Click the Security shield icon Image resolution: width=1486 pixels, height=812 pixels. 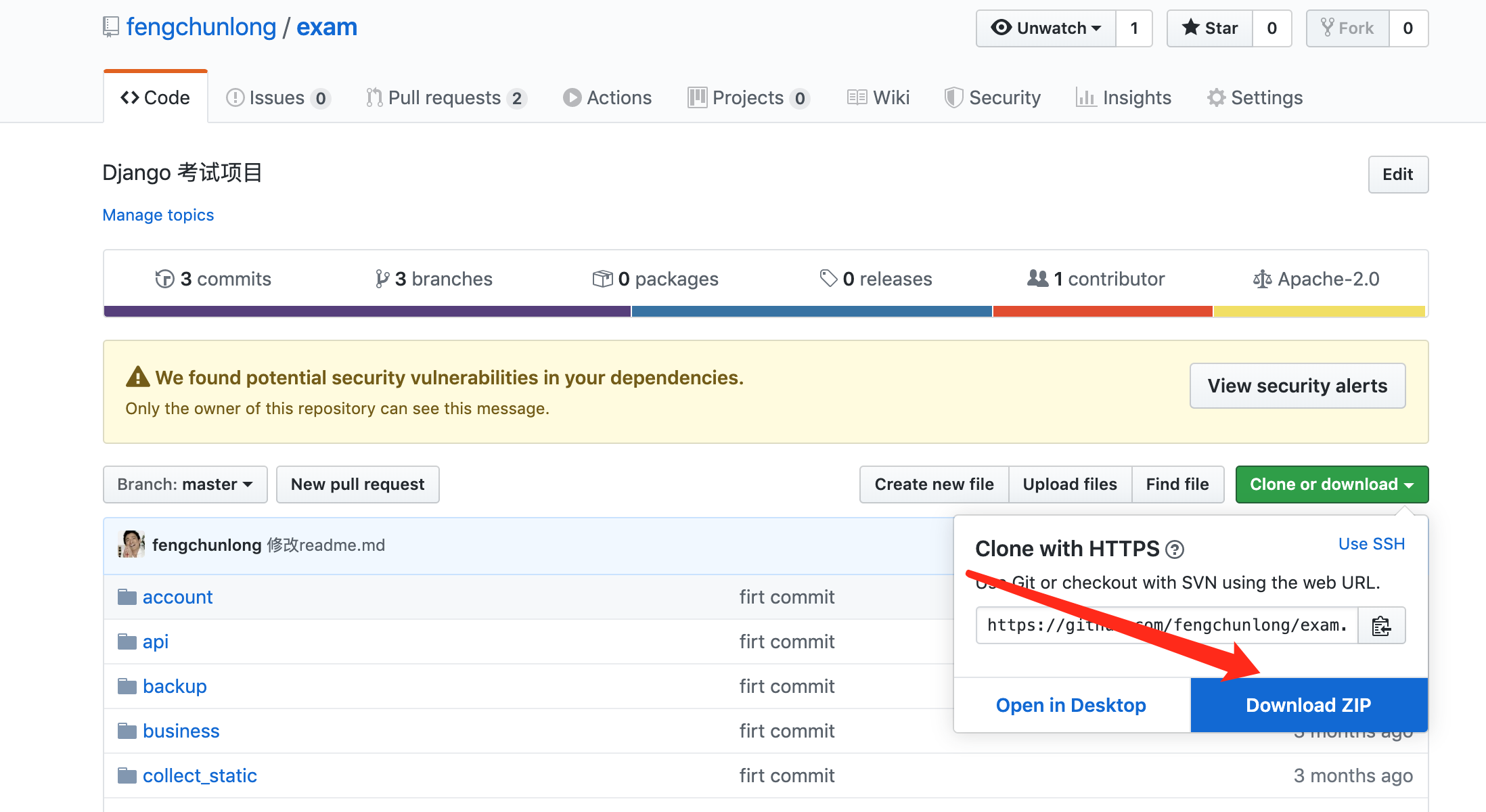953,97
